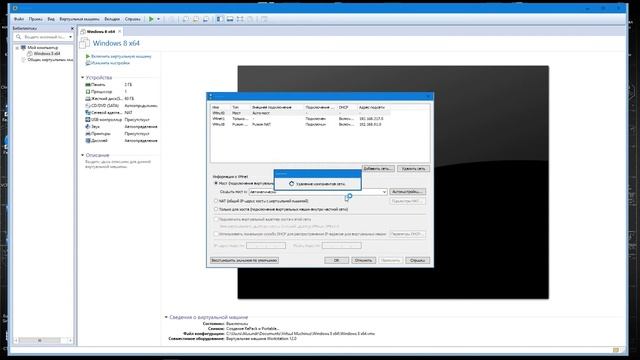This screenshot has height=360, width=640.
Task: Open the snapshot manager toolbar icon
Action: click(206, 19)
